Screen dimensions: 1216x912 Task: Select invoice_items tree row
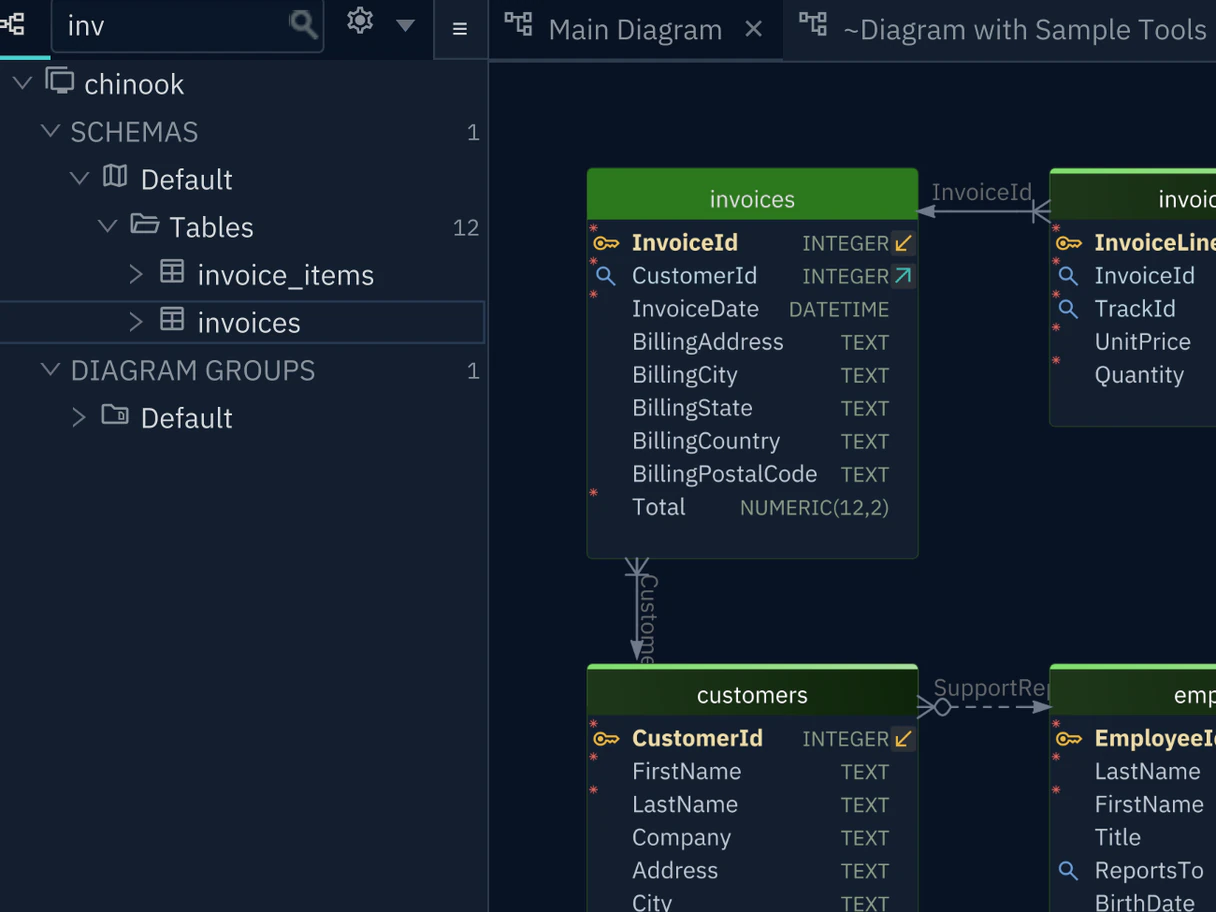(243, 275)
